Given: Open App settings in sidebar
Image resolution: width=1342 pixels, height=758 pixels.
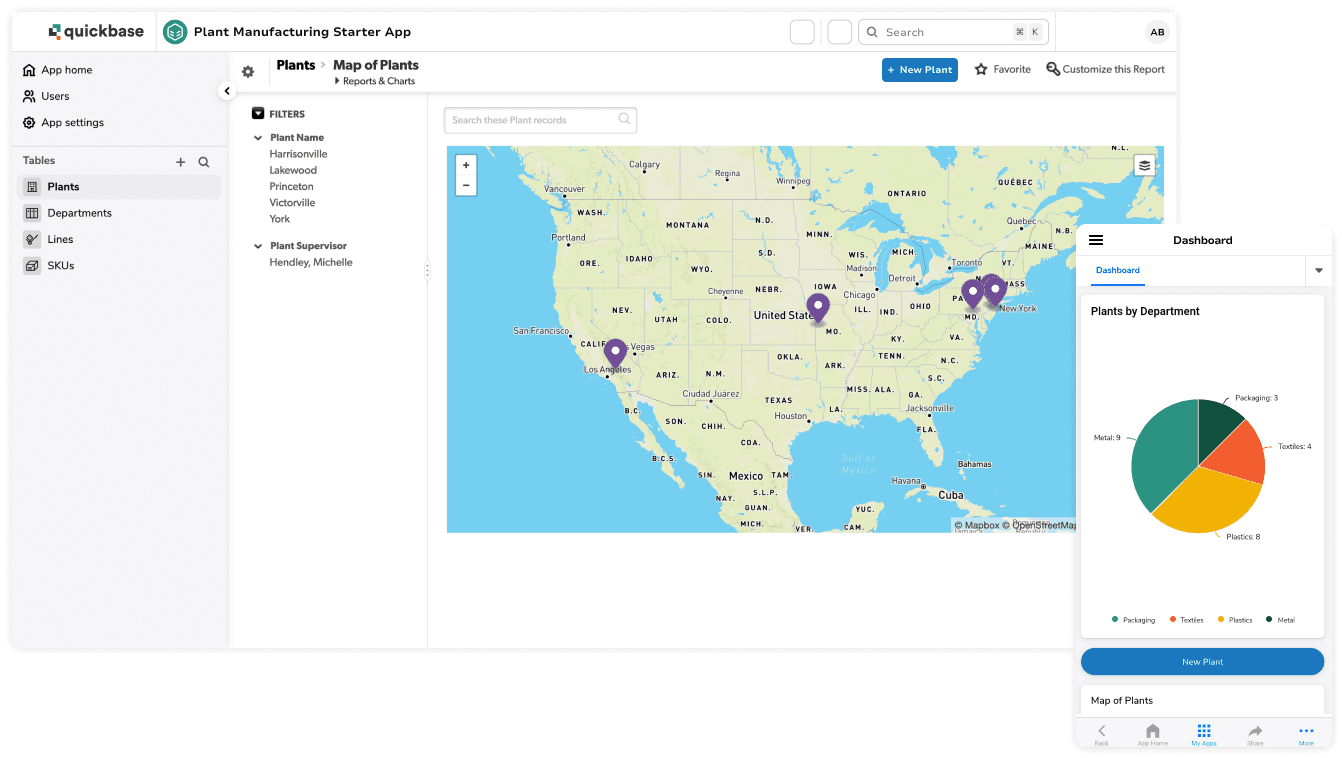Looking at the screenshot, I should tap(63, 122).
